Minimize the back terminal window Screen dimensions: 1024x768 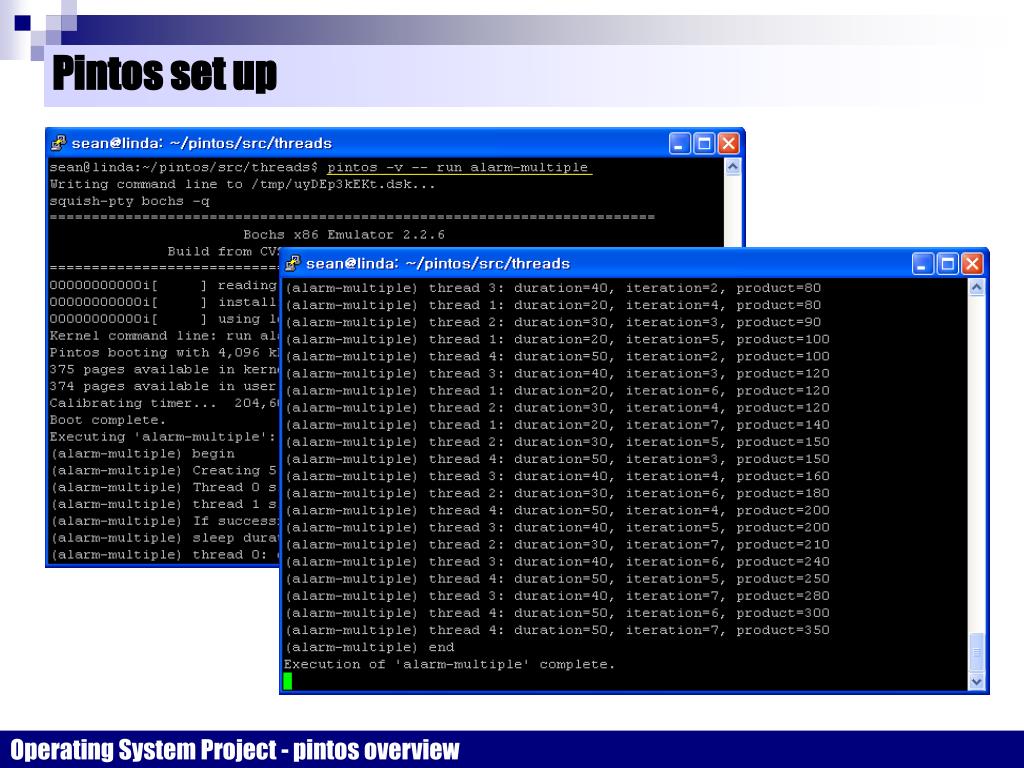pyautogui.click(x=679, y=143)
